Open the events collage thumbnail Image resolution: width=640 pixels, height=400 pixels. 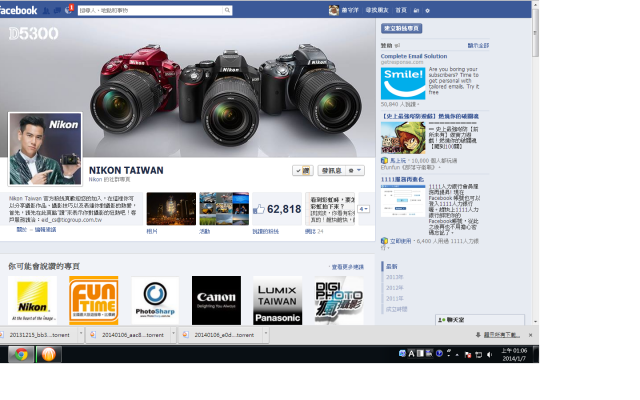point(224,209)
